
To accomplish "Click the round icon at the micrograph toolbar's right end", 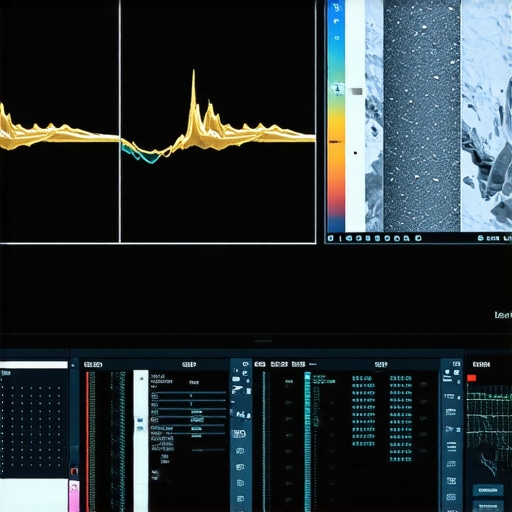I will click(x=481, y=238).
